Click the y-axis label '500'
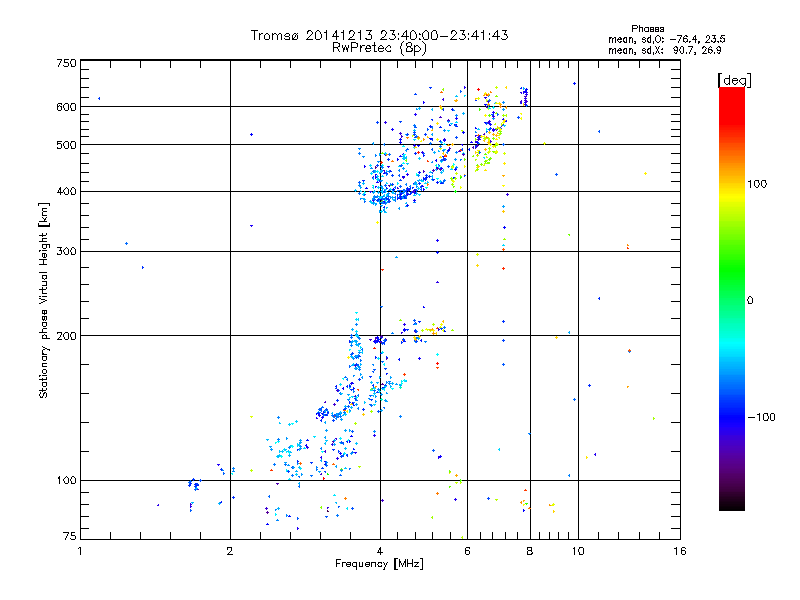 (x=66, y=145)
